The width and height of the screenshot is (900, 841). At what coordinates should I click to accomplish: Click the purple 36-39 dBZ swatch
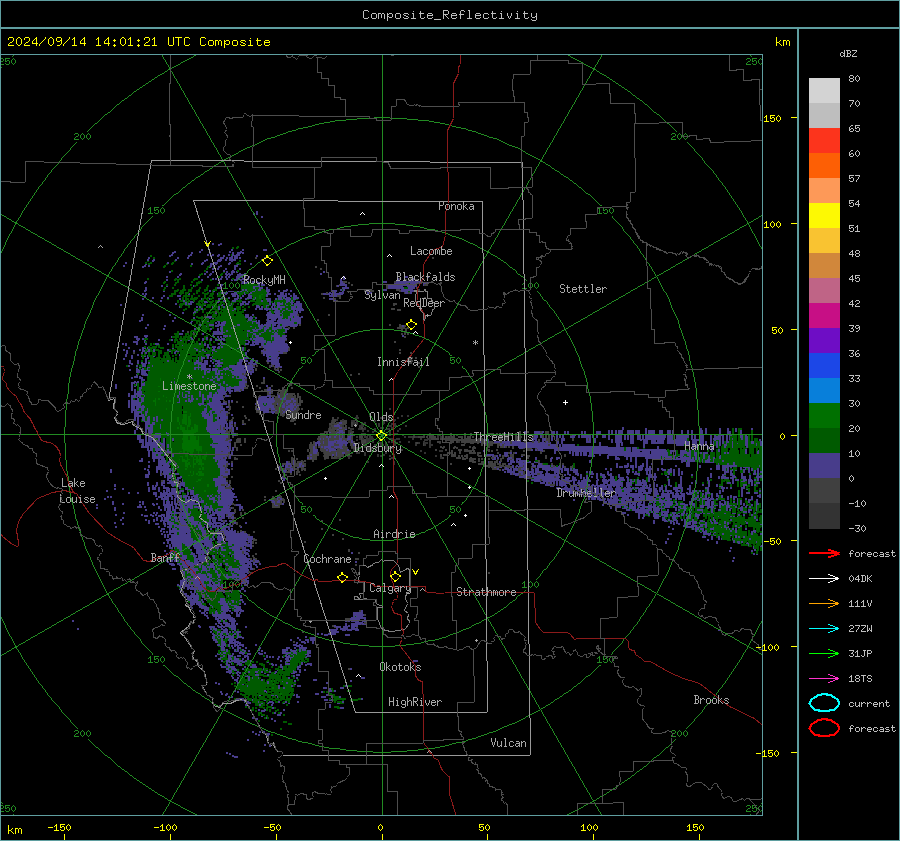click(824, 341)
